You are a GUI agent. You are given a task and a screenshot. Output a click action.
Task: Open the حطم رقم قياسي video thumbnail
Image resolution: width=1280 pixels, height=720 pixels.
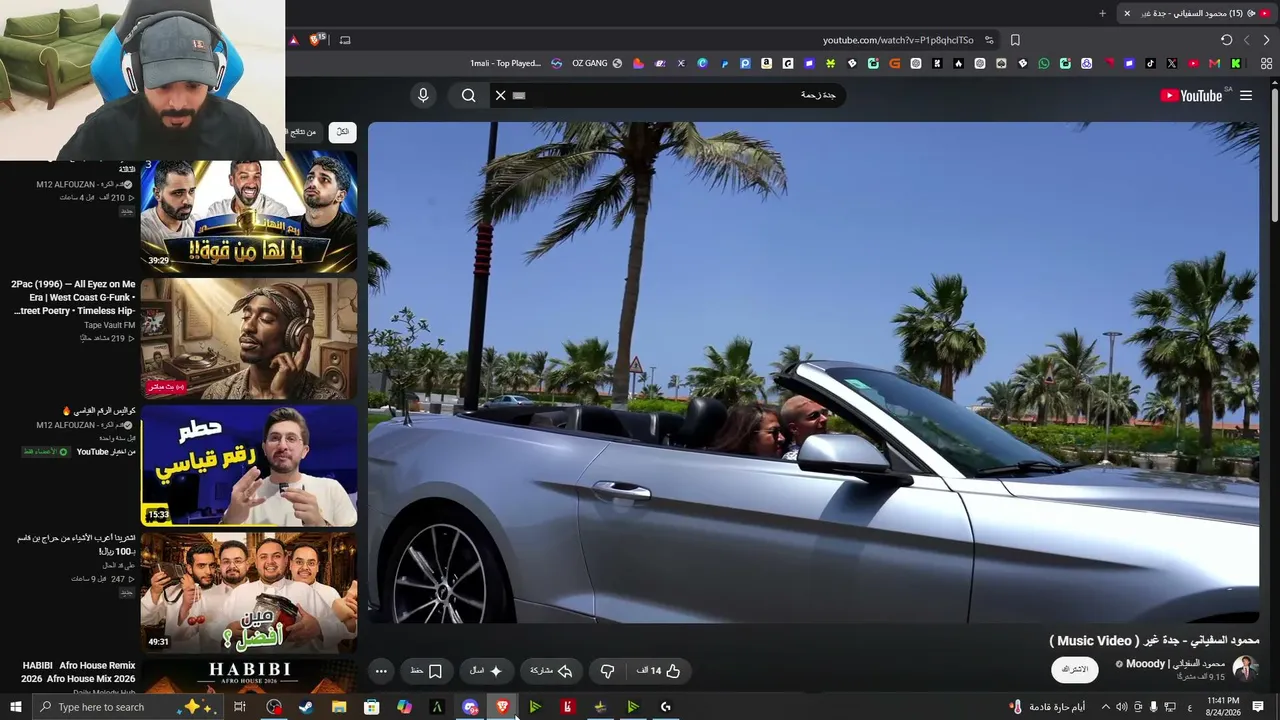coord(249,466)
